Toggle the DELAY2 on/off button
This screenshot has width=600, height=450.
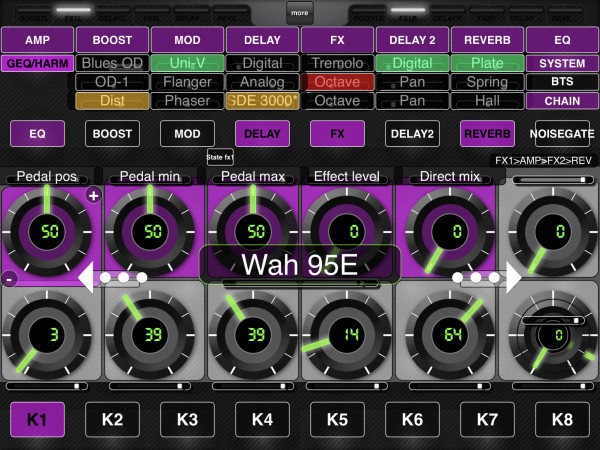[412, 134]
